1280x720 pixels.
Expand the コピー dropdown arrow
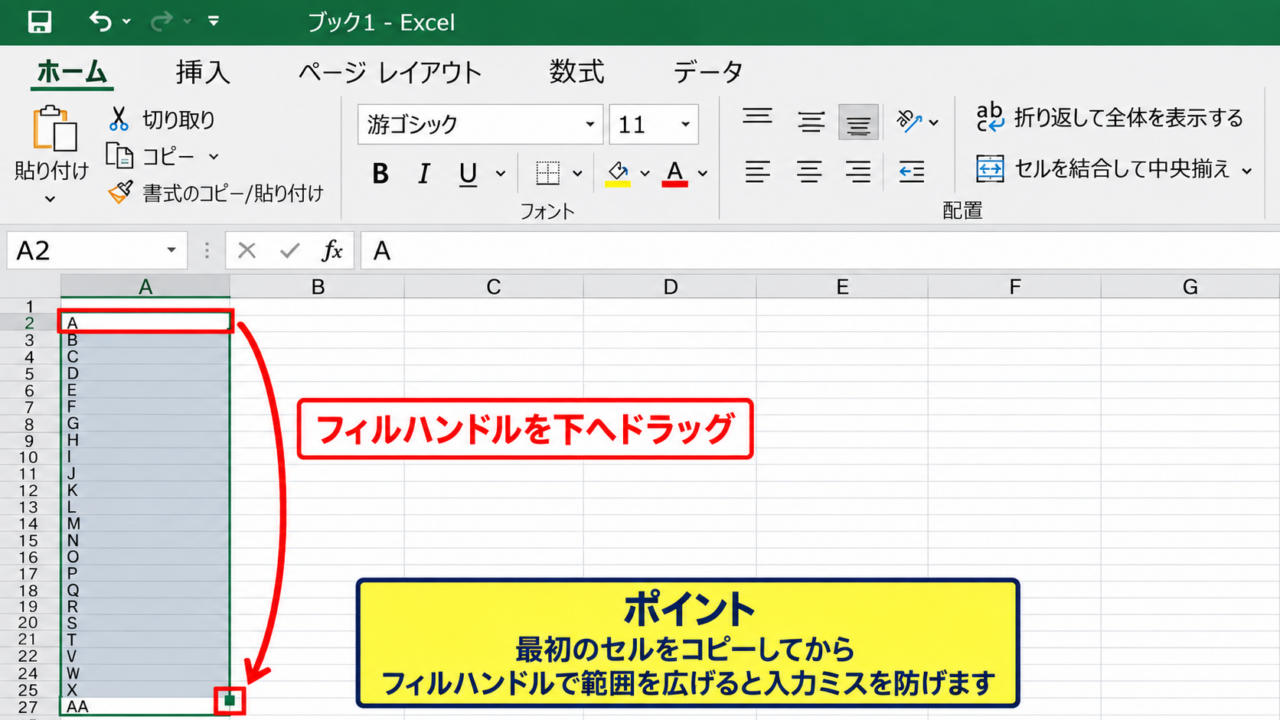[x=213, y=157]
